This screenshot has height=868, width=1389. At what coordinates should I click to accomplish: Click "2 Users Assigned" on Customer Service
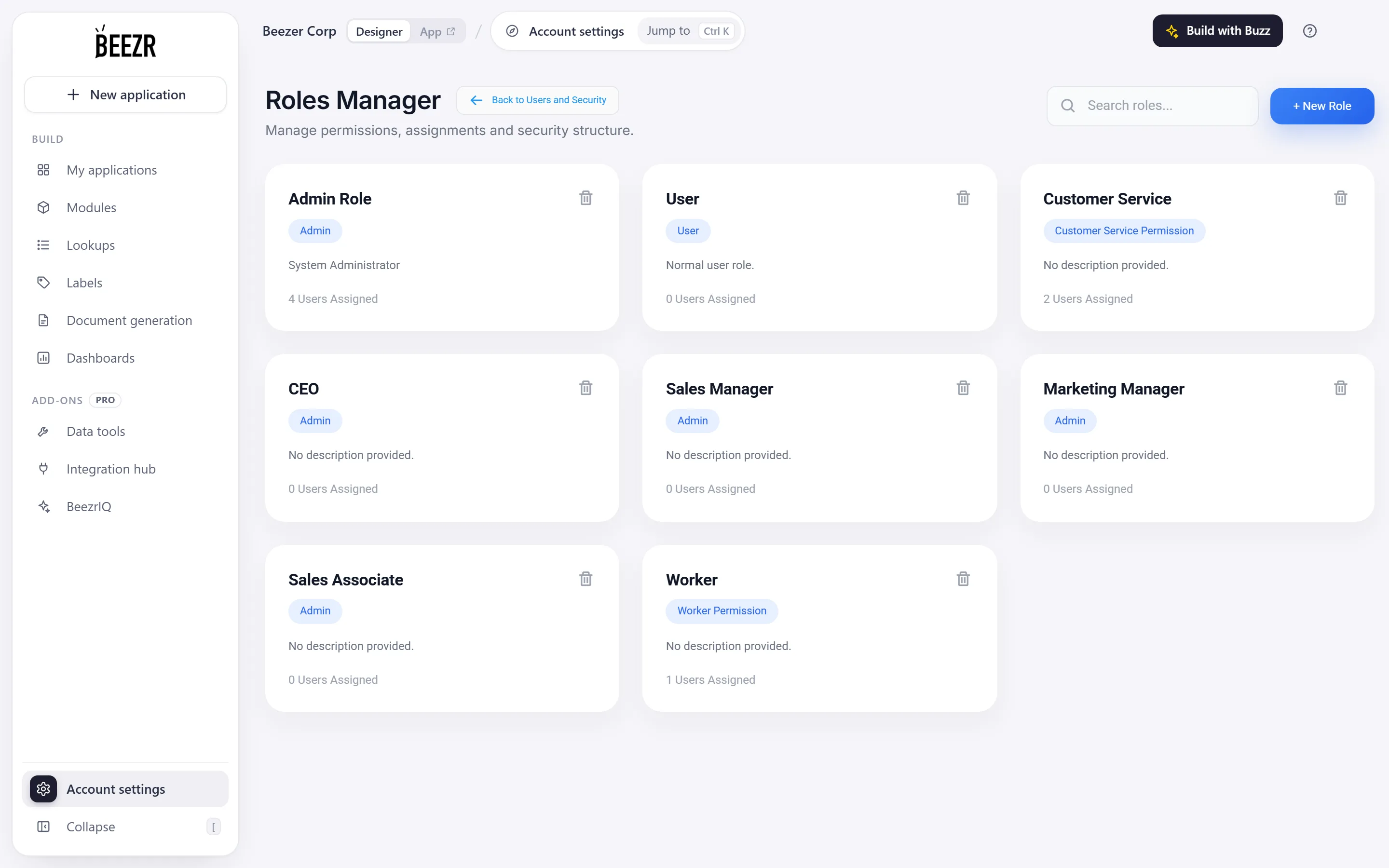1088,298
